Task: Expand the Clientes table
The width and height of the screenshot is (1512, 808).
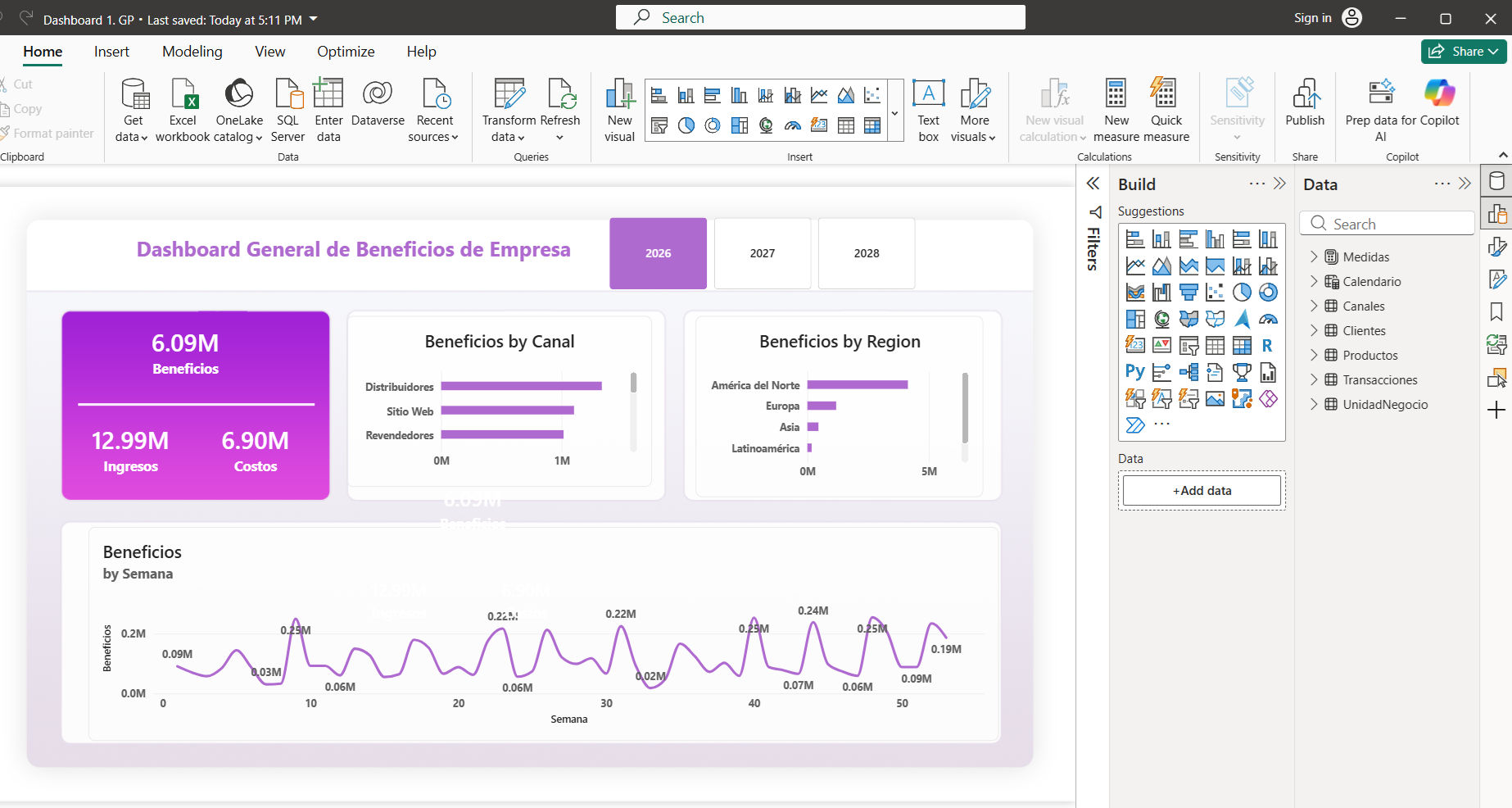Action: point(1314,330)
